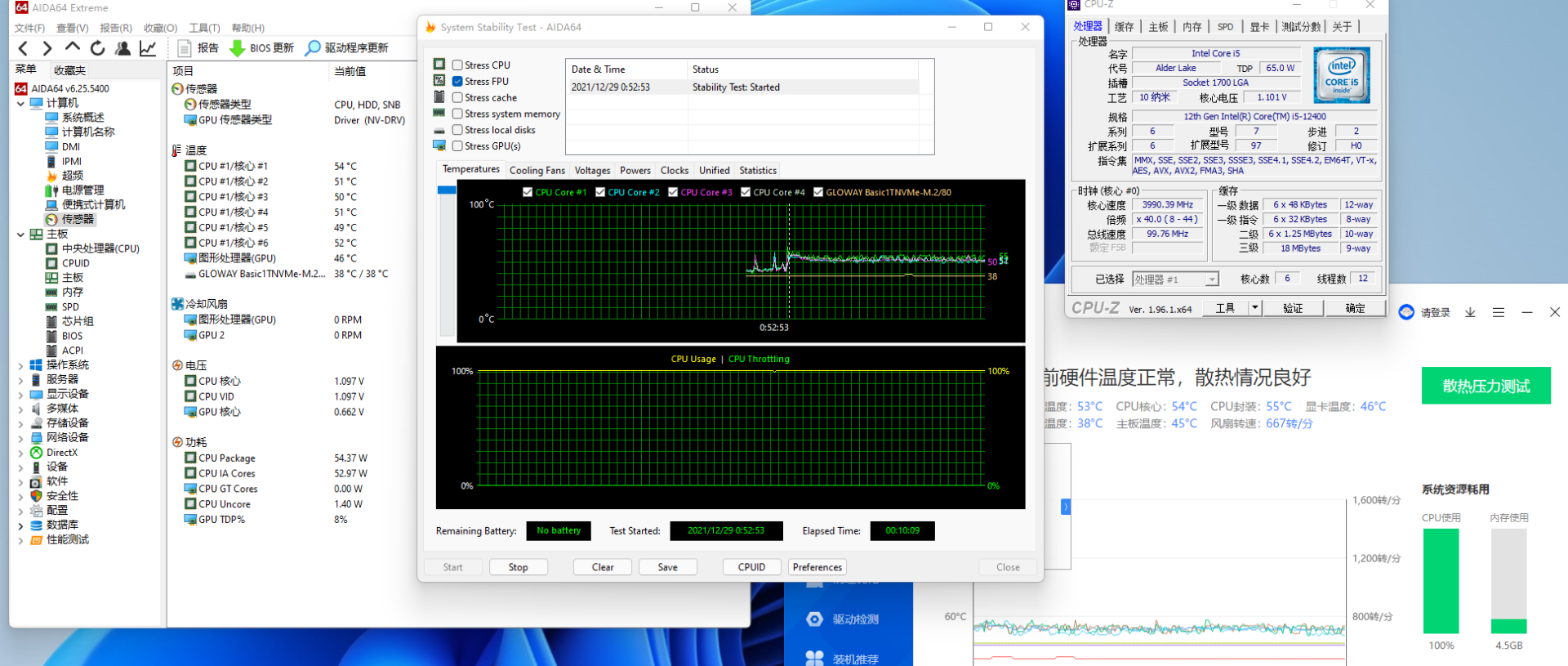Select the 超频 flame item in tree
This screenshot has height=666, width=1568.
72,175
